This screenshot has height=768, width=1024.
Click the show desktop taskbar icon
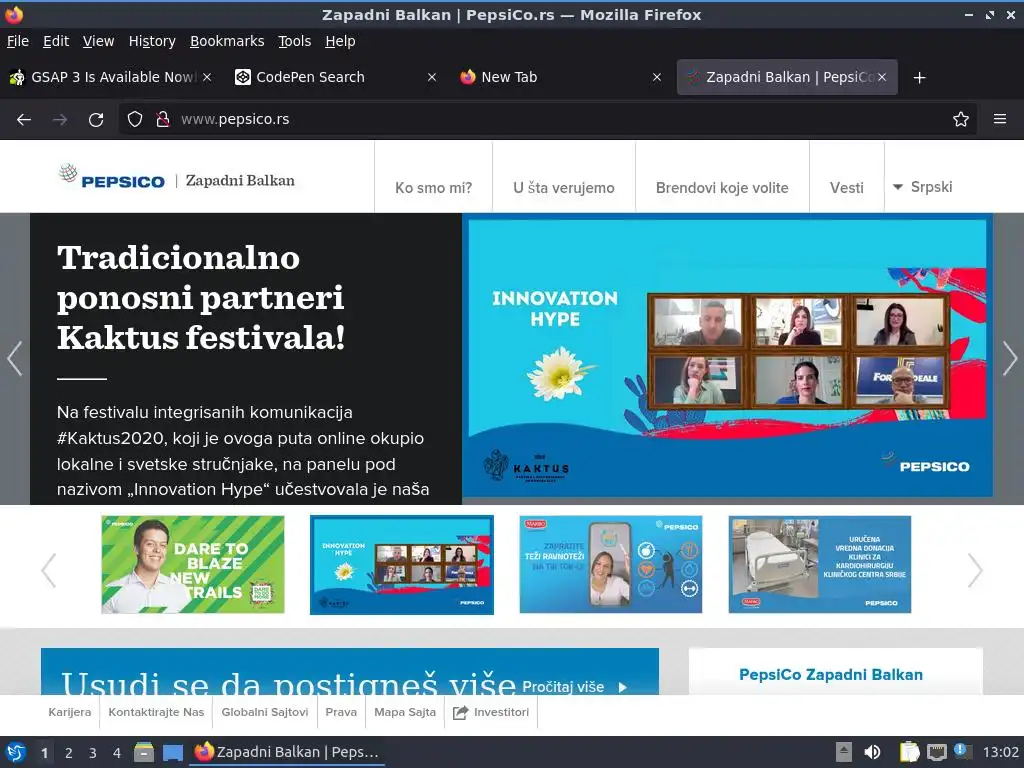pos(173,753)
